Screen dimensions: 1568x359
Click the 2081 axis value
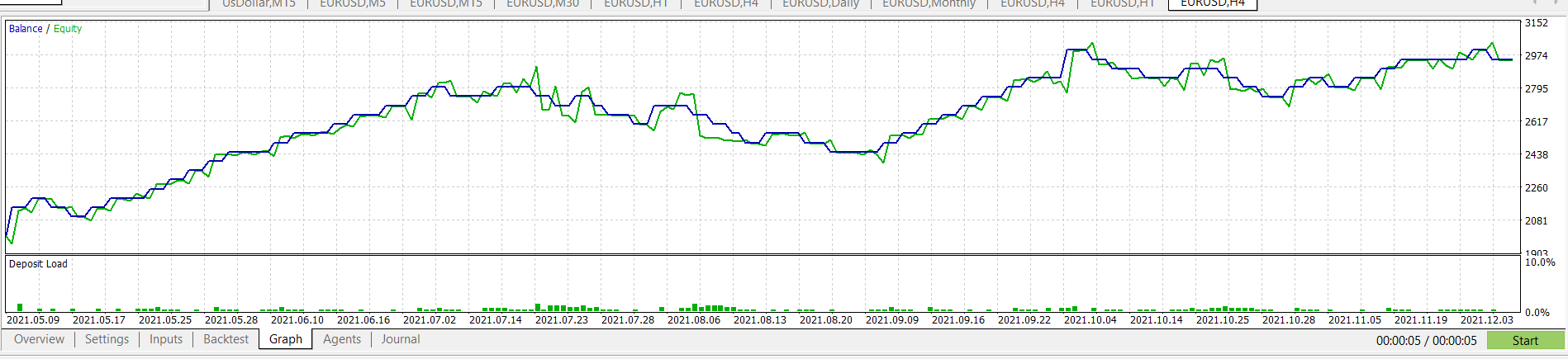click(x=1536, y=221)
